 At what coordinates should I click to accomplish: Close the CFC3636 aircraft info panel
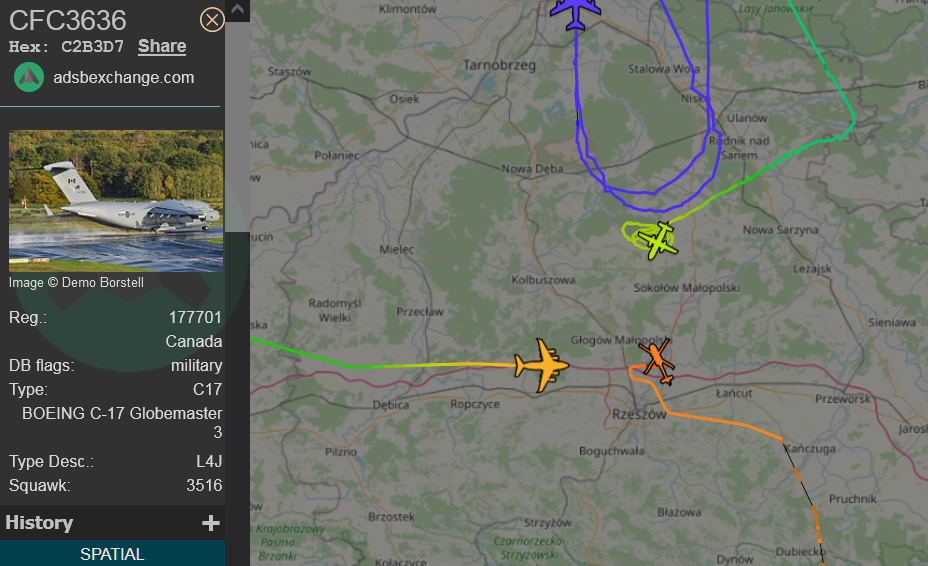coord(212,20)
